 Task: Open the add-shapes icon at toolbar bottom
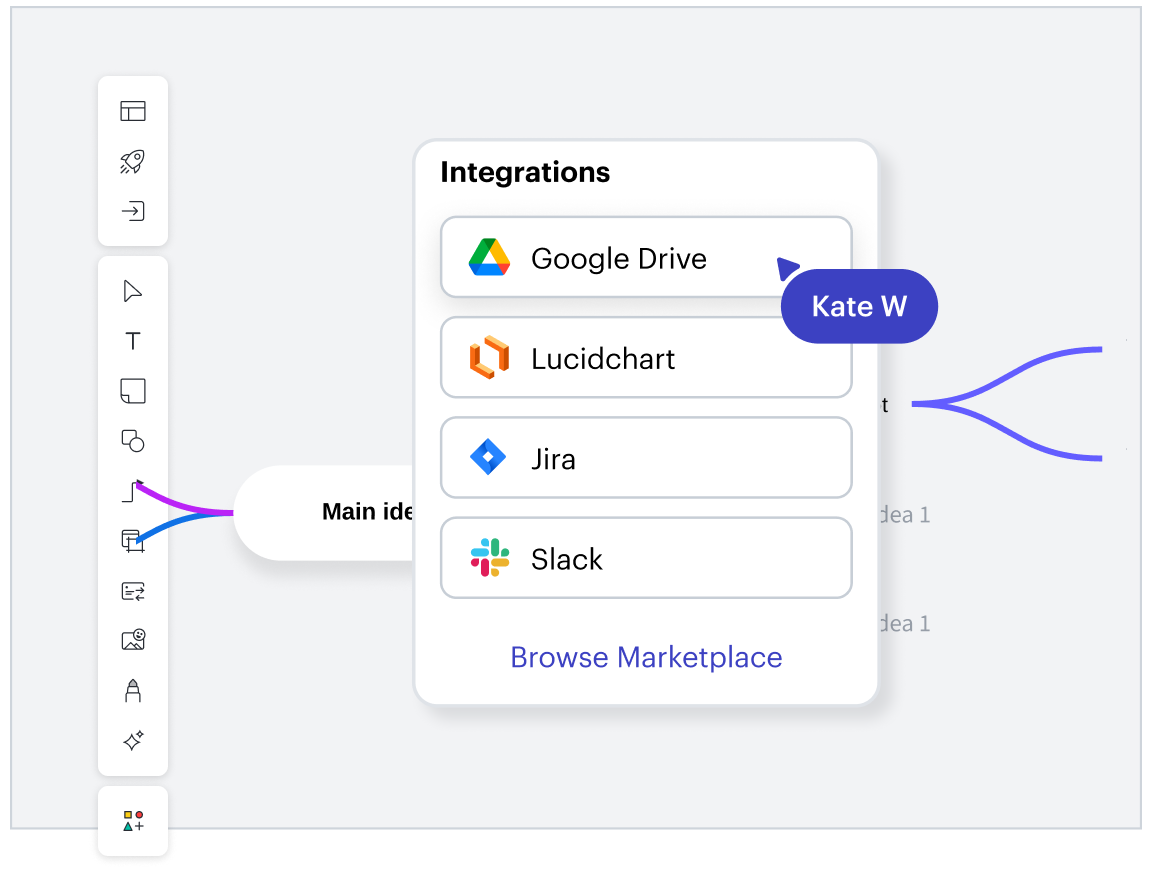133,821
